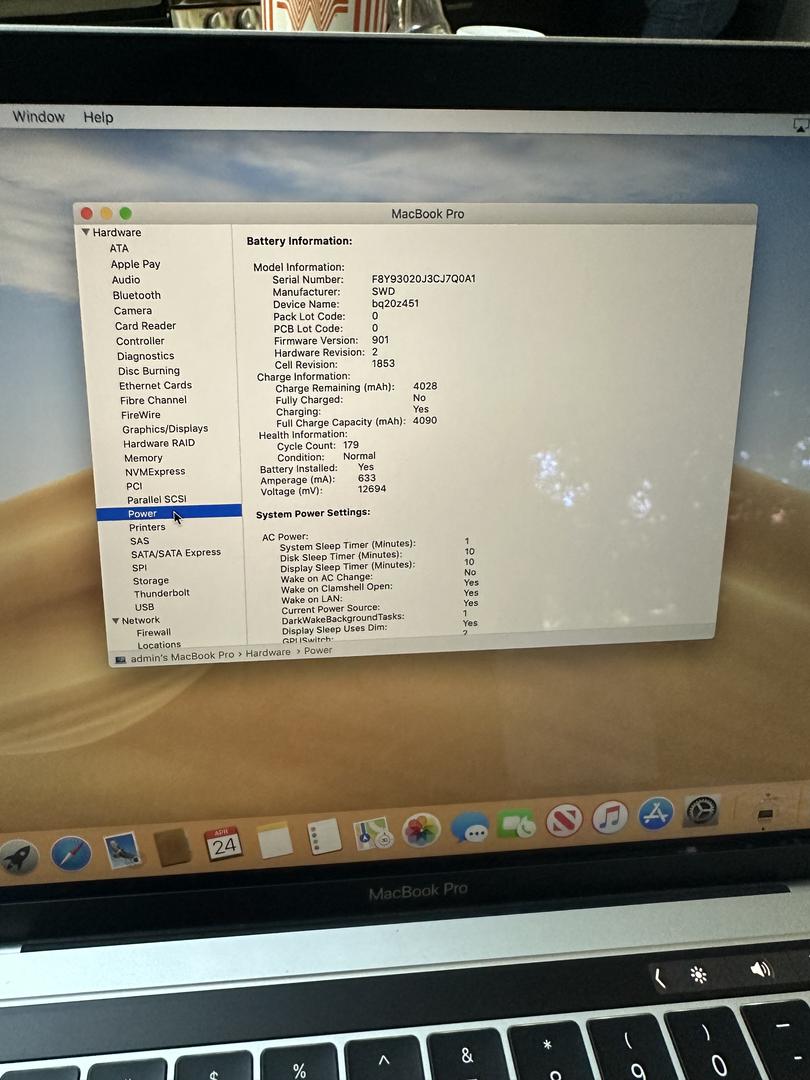Minimize the System Information window

click(106, 214)
